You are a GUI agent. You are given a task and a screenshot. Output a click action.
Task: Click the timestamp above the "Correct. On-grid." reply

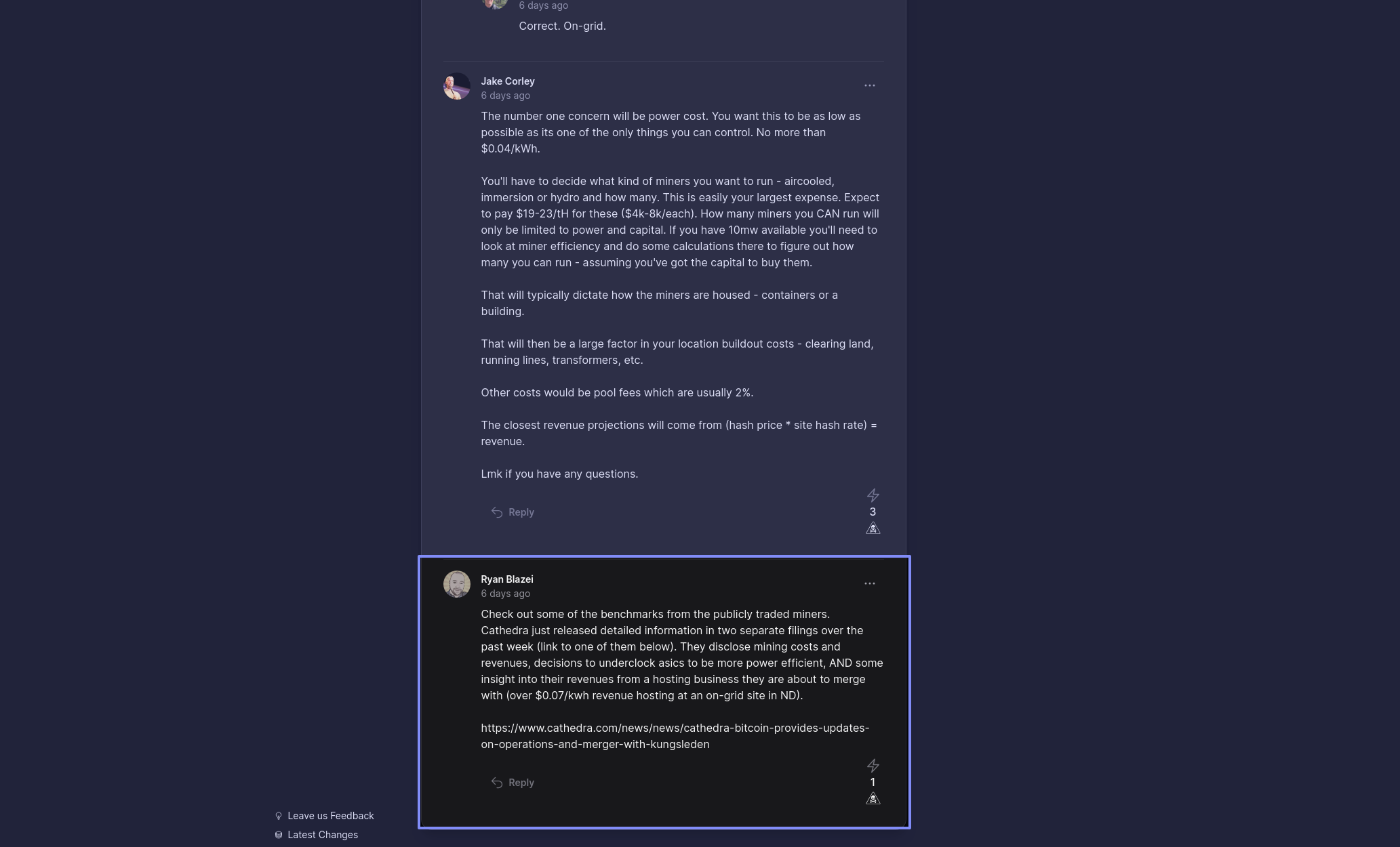point(543,5)
